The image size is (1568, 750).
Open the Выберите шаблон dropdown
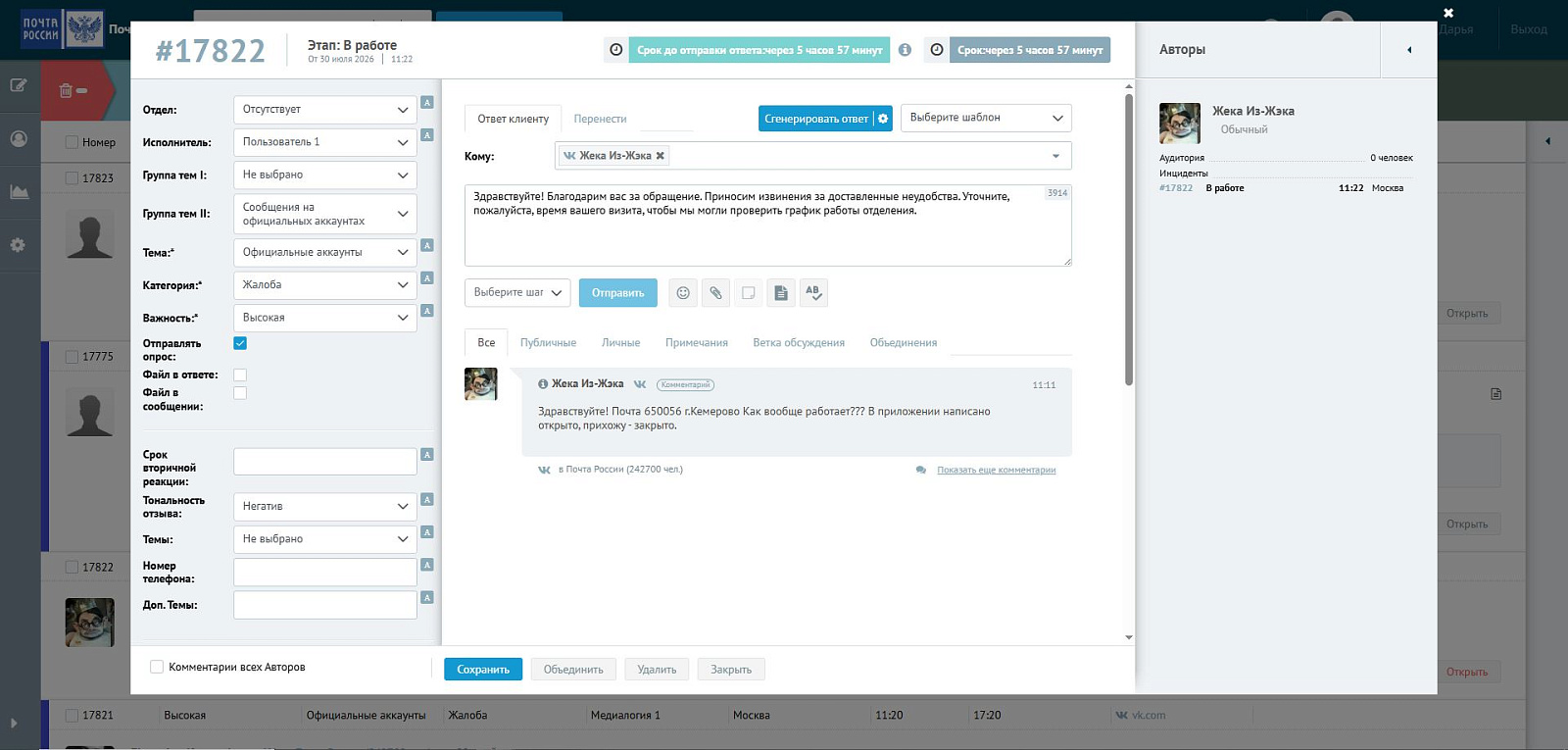[x=986, y=118]
